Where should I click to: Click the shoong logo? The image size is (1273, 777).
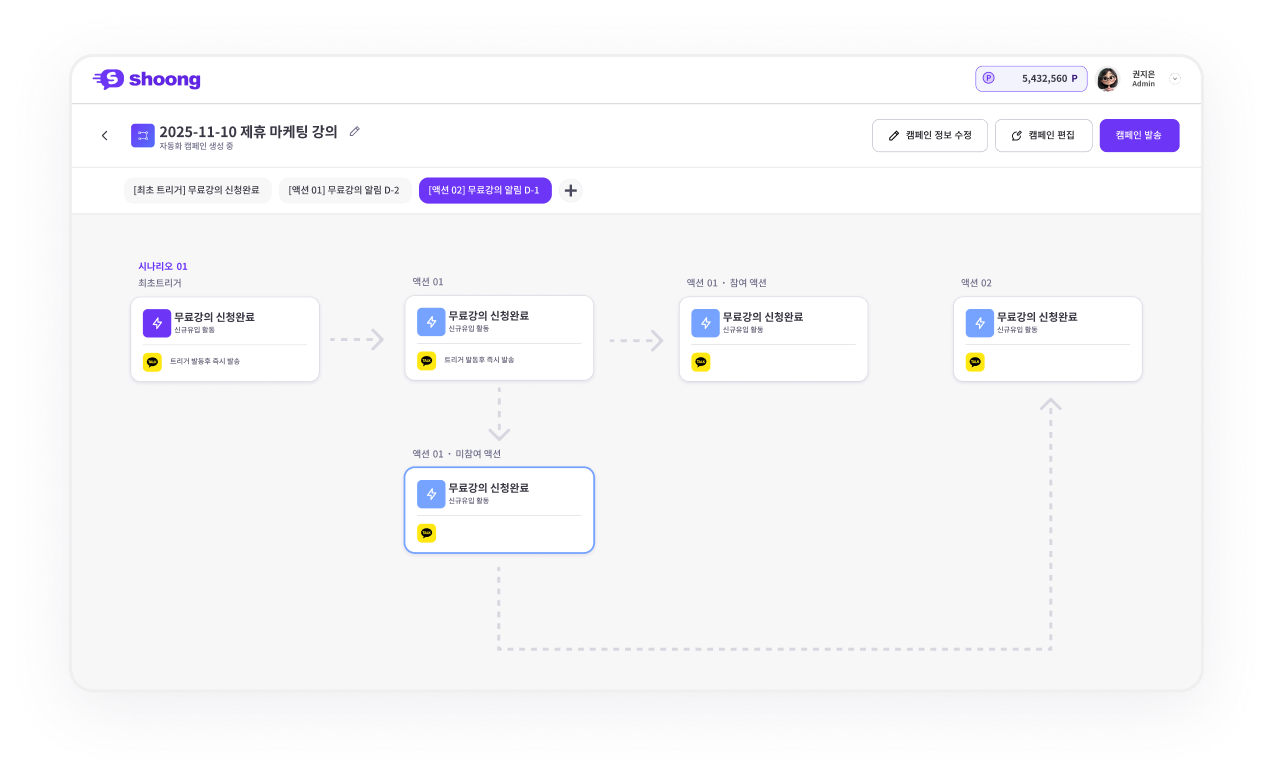tap(146, 80)
